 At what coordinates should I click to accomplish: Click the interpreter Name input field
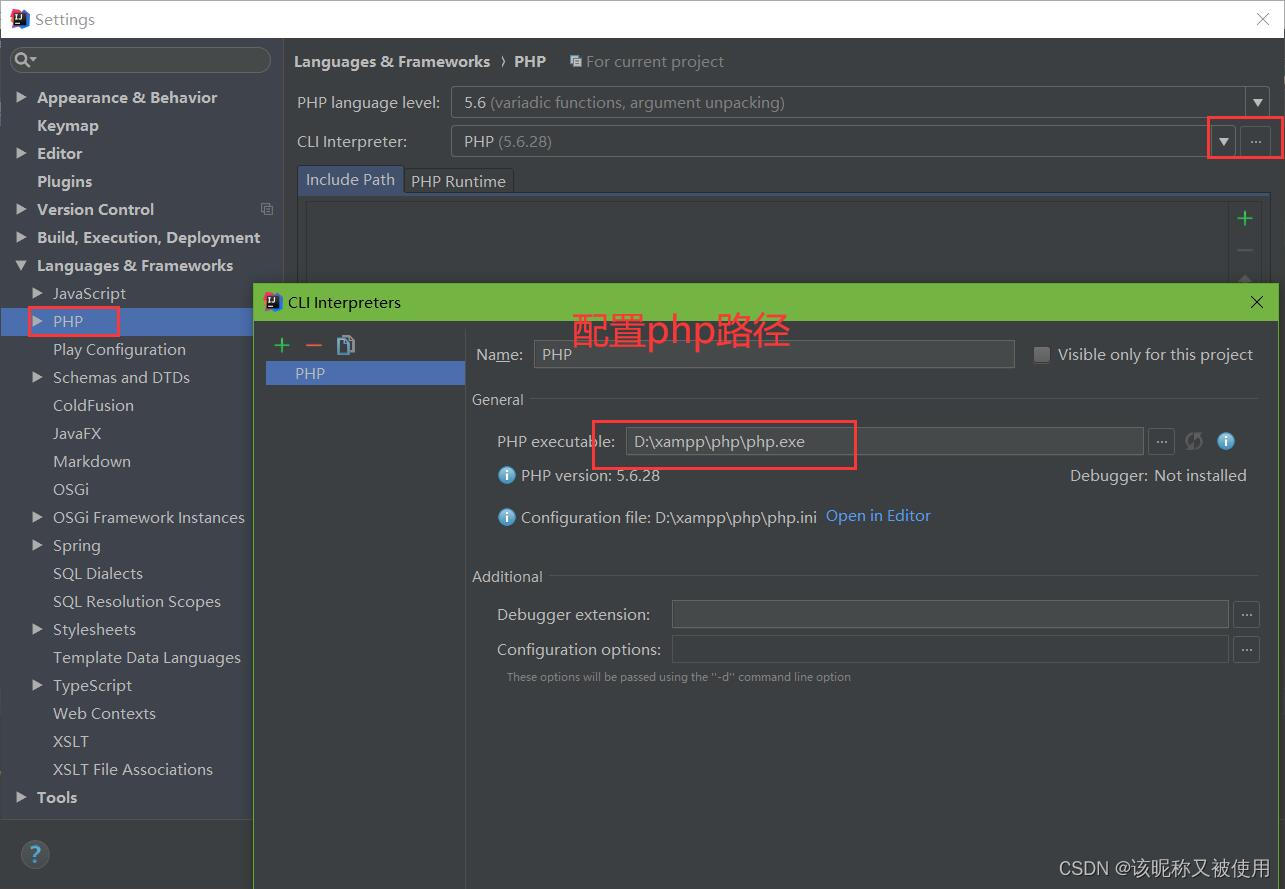[774, 354]
